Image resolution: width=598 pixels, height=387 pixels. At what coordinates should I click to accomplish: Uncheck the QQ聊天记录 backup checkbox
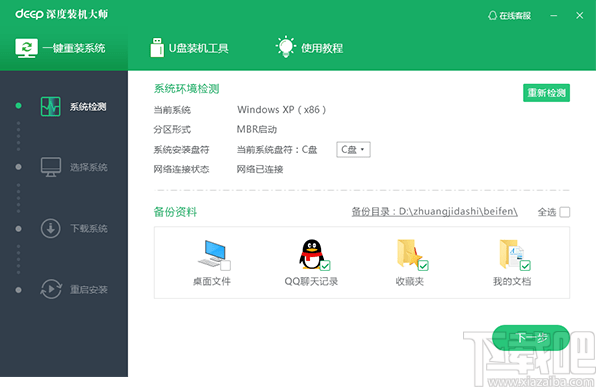(325, 265)
